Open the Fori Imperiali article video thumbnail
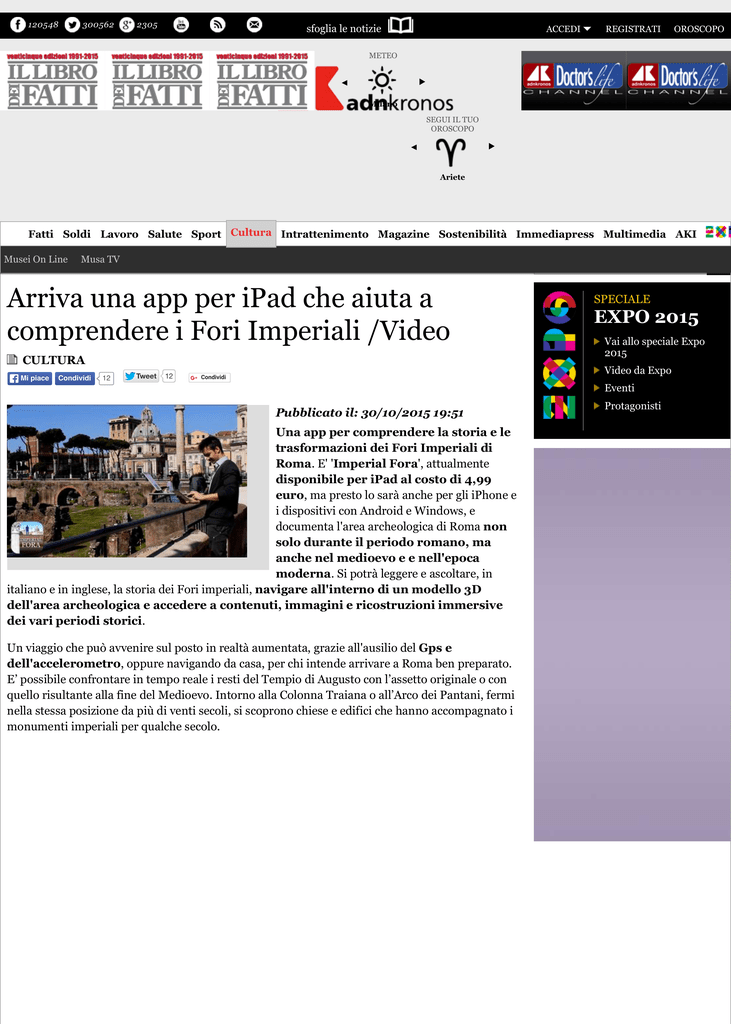The width and height of the screenshot is (731, 1024). click(127, 481)
